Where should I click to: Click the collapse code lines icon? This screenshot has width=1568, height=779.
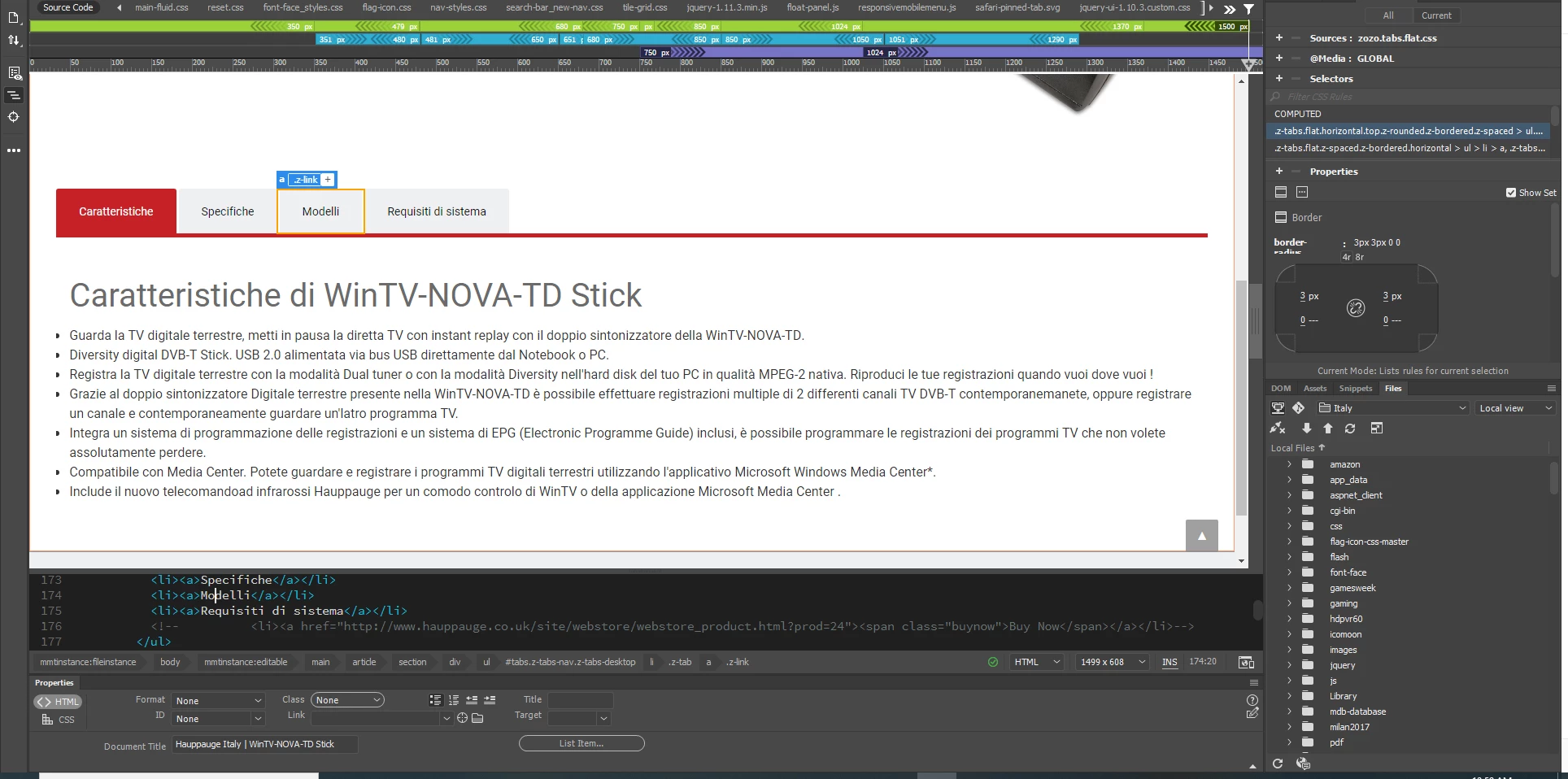(x=14, y=95)
